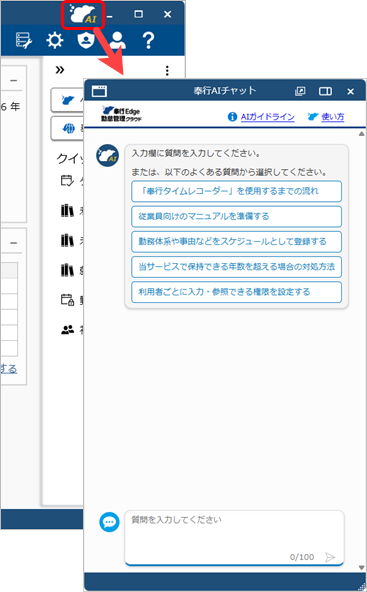The height and width of the screenshot is (592, 367).
Task: Dock the chat panel to the side
Action: 325,91
